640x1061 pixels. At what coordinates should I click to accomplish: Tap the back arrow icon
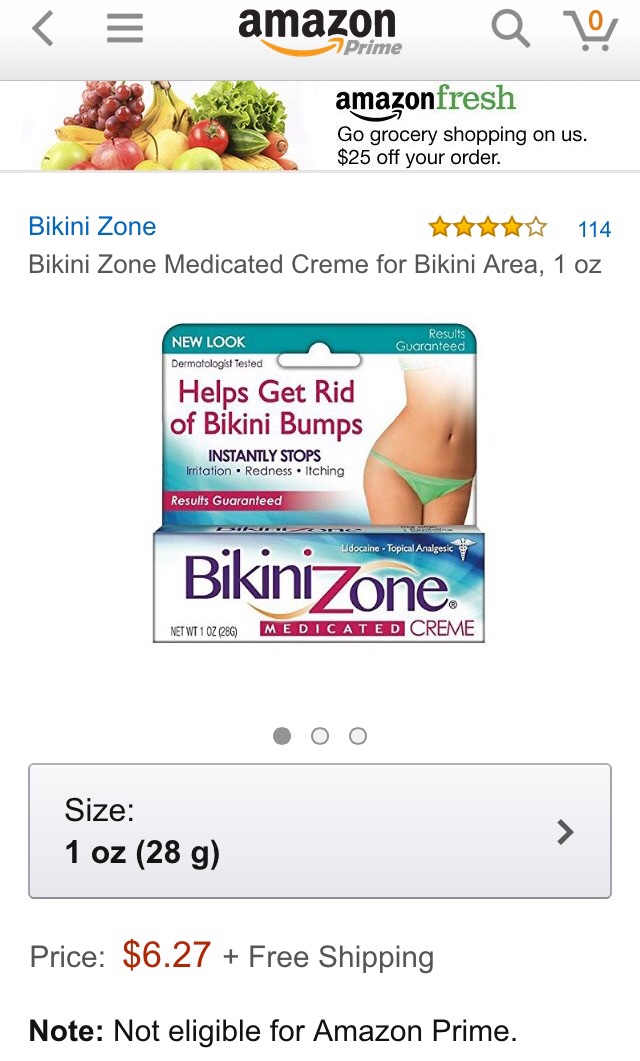pyautogui.click(x=43, y=29)
